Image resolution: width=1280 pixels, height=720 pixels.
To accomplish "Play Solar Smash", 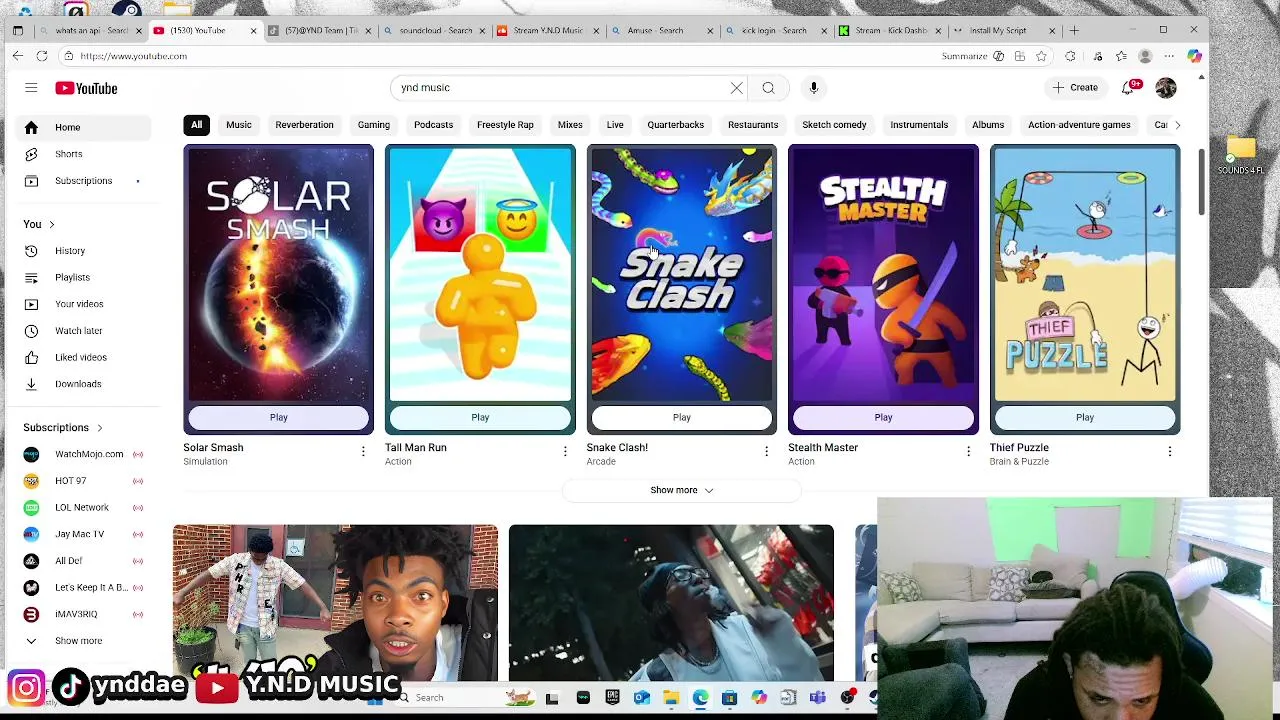I will click(278, 417).
